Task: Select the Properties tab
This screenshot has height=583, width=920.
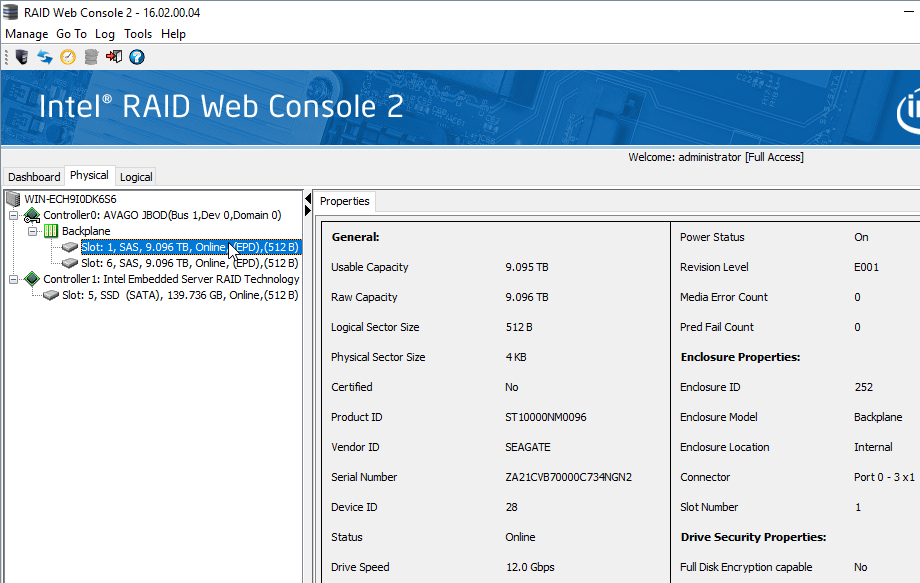Action: [x=344, y=201]
